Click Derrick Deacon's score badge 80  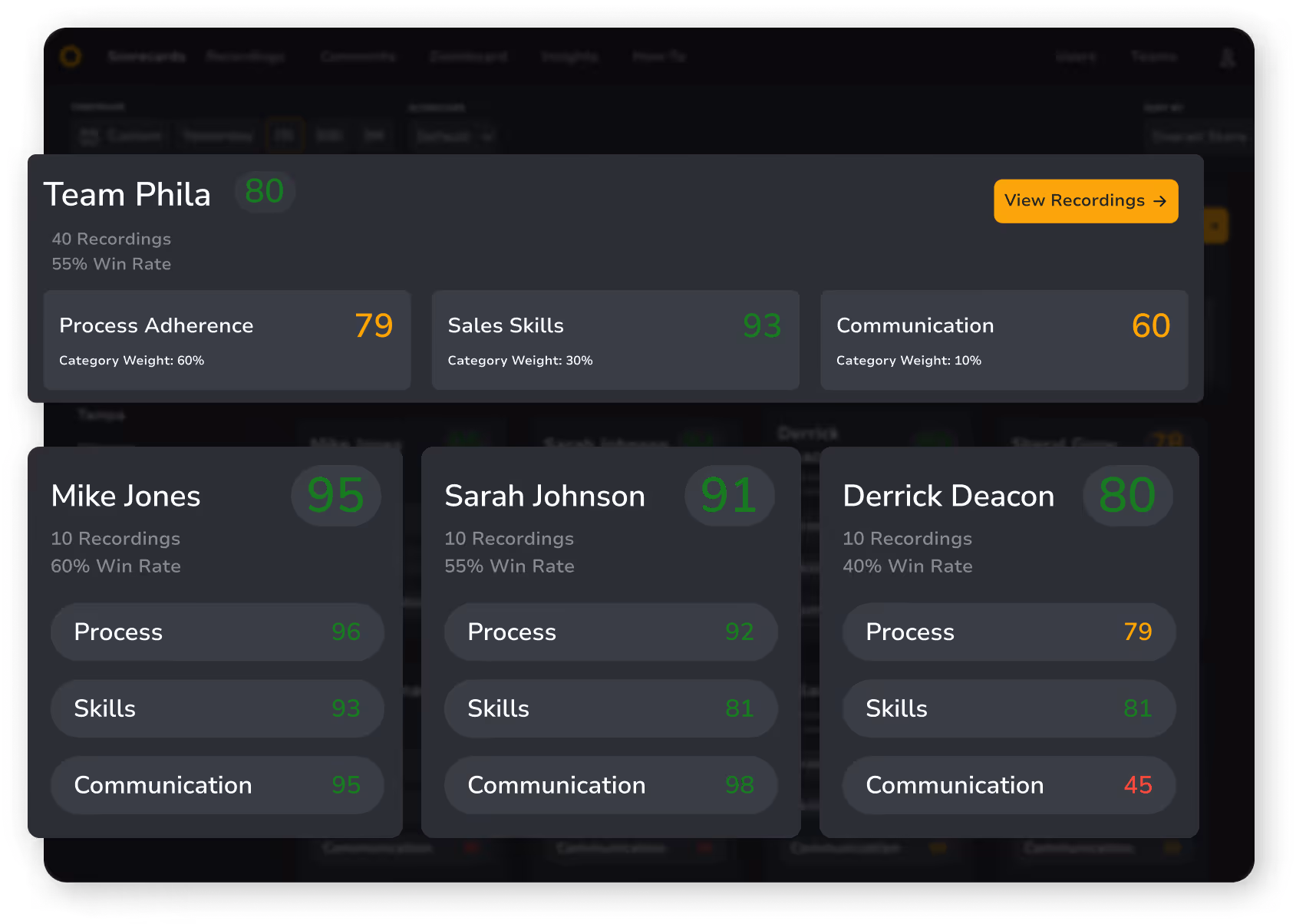click(x=1126, y=495)
